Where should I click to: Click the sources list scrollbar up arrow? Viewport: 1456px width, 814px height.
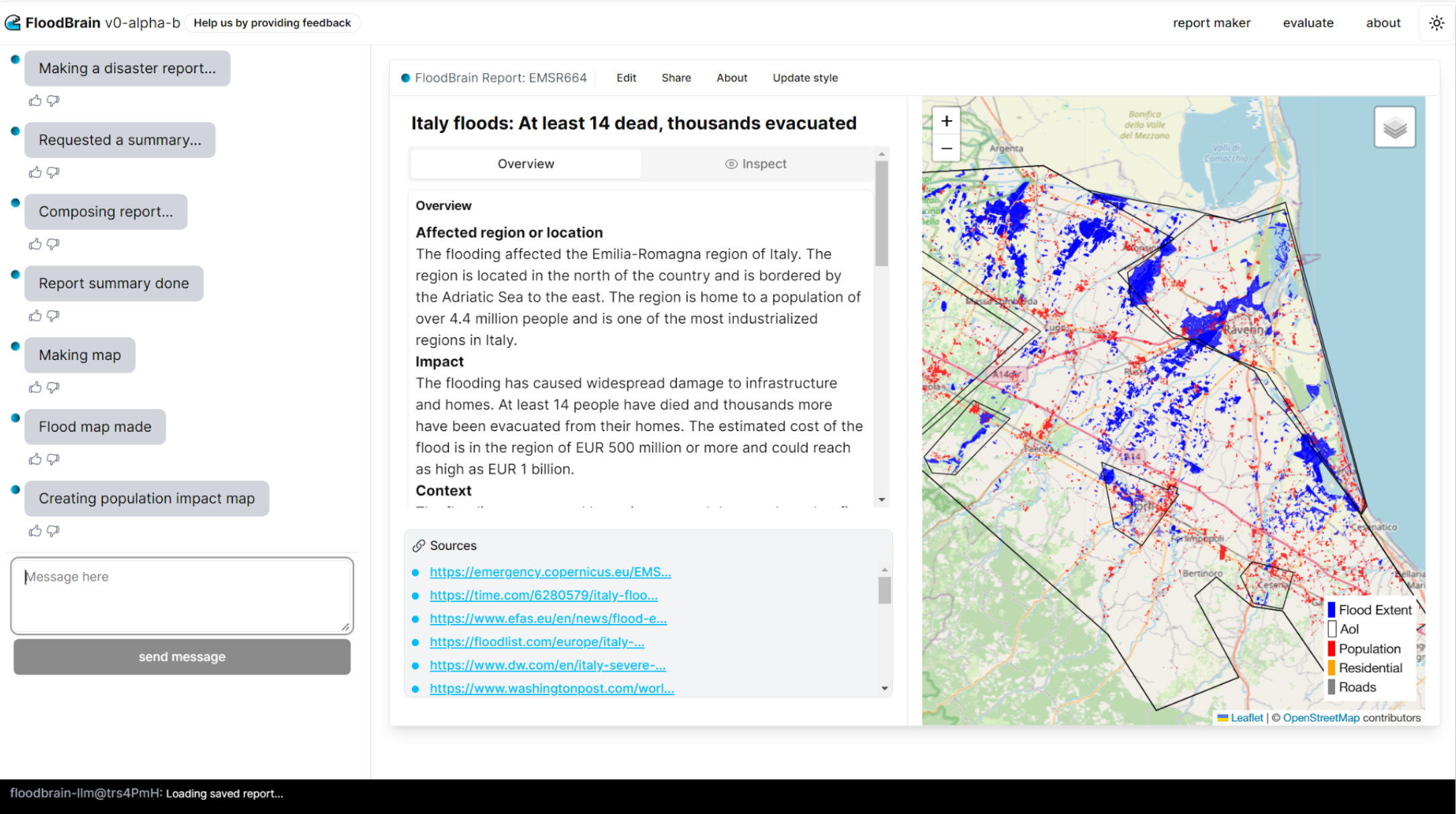(x=884, y=570)
